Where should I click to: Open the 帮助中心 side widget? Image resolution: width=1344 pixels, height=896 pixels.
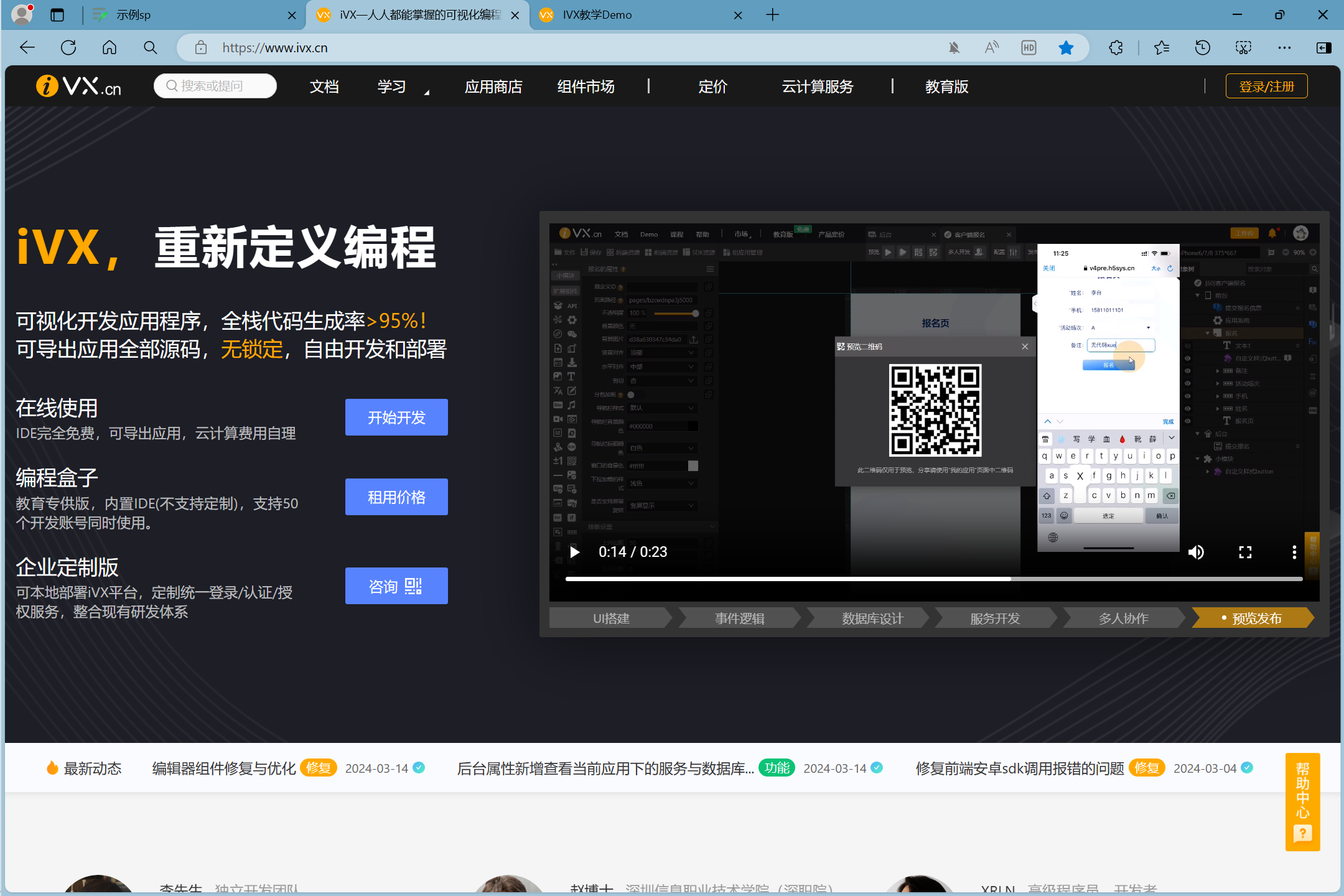[x=1302, y=801]
